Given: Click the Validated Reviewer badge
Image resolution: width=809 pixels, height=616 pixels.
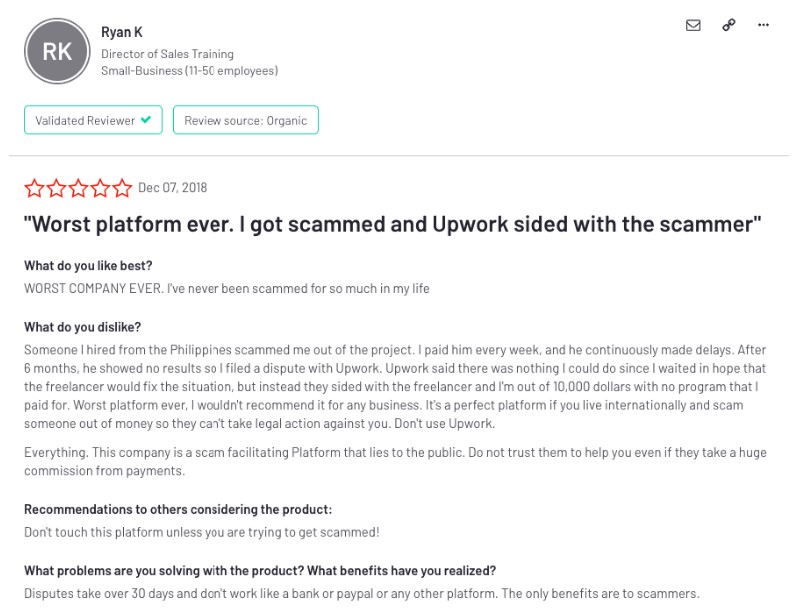Looking at the screenshot, I should click(93, 120).
